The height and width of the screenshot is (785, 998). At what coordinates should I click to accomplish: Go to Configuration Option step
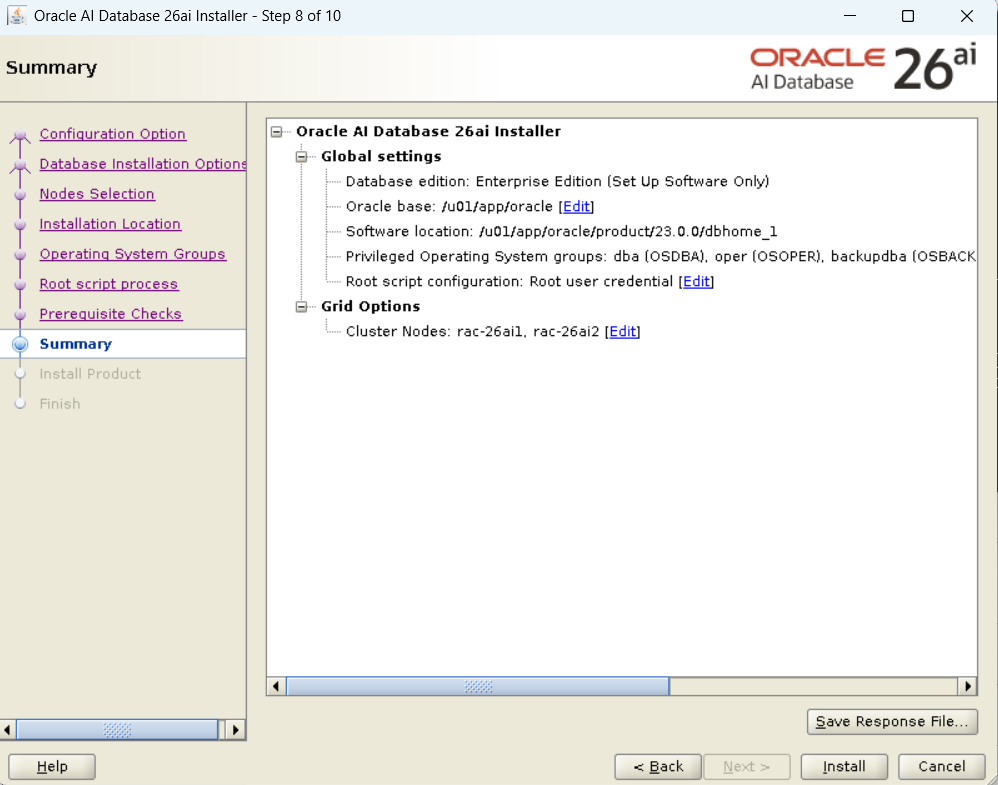[112, 134]
